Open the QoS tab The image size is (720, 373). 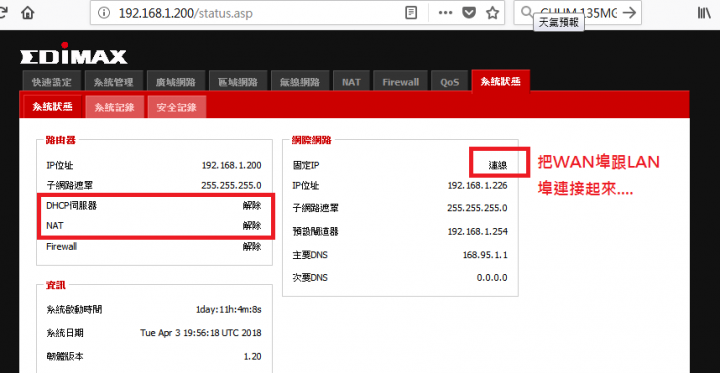(x=450, y=82)
